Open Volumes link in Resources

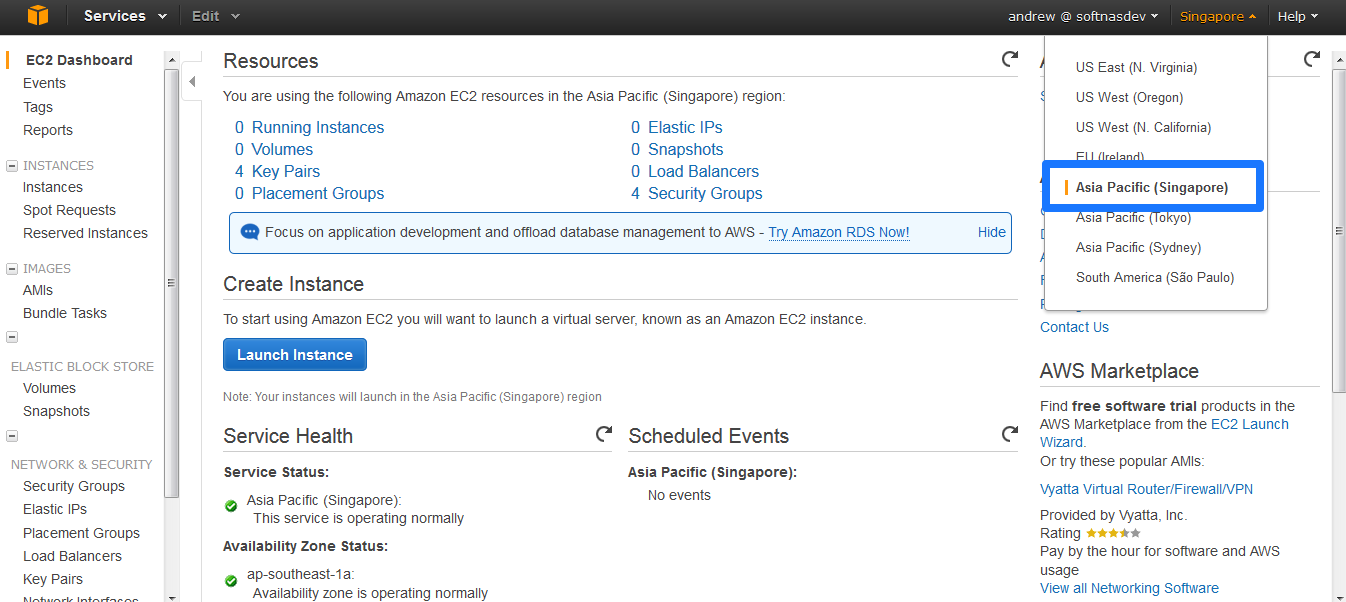[282, 150]
